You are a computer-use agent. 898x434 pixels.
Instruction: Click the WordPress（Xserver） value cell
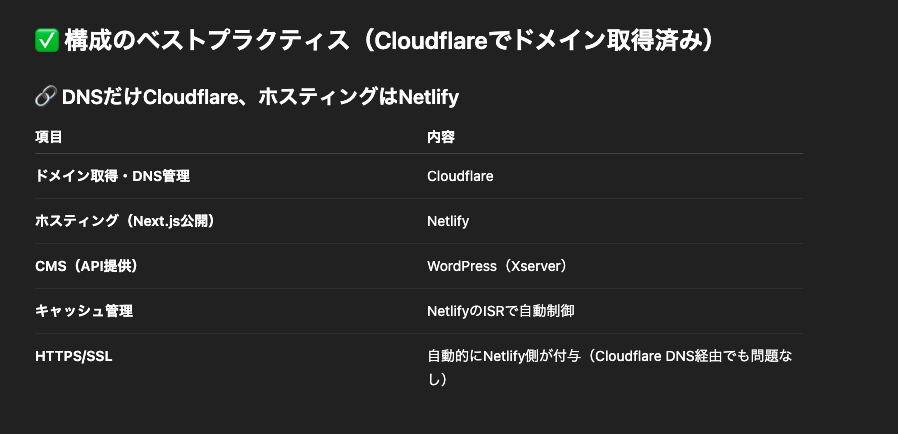click(x=497, y=266)
